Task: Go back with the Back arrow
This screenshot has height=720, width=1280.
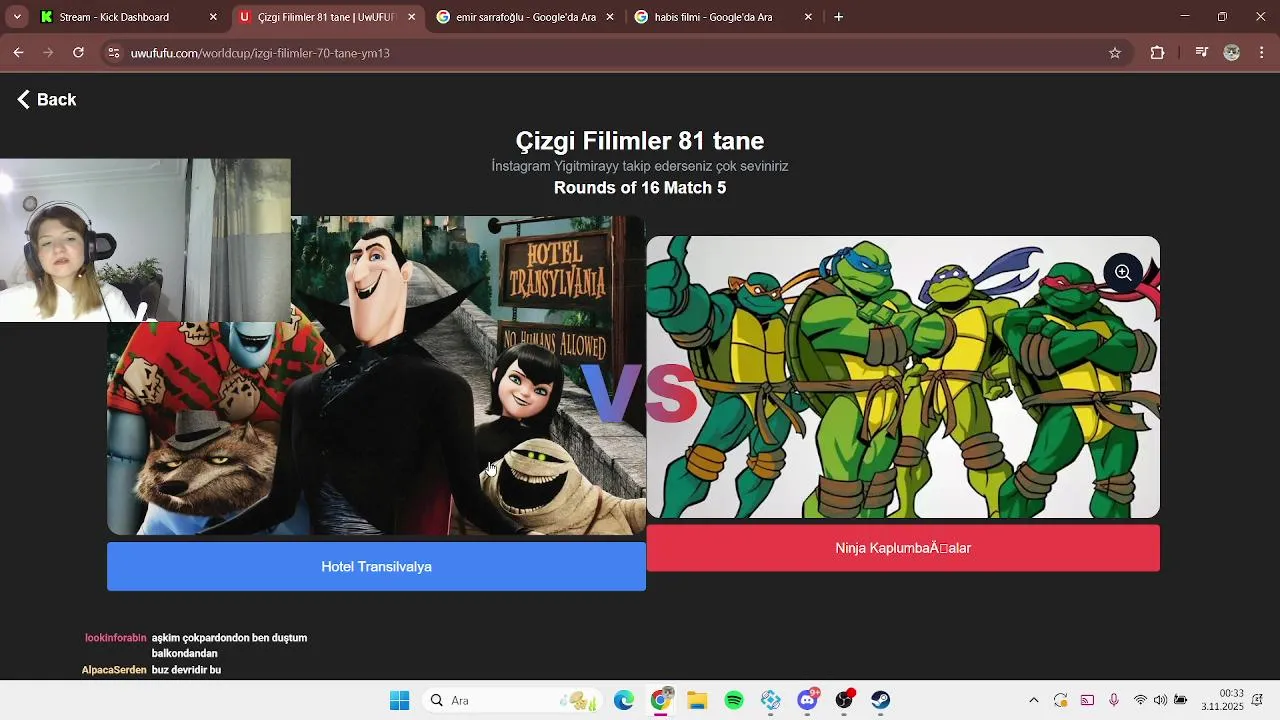Action: coord(46,99)
